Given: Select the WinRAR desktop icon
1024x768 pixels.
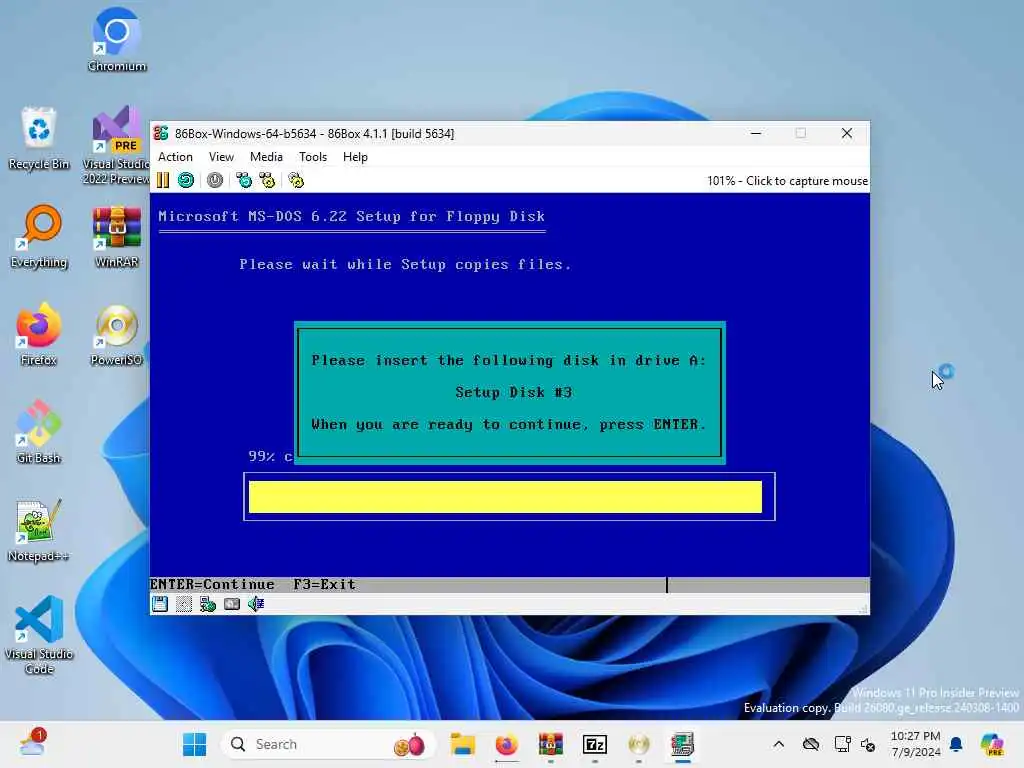Looking at the screenshot, I should pyautogui.click(x=117, y=236).
